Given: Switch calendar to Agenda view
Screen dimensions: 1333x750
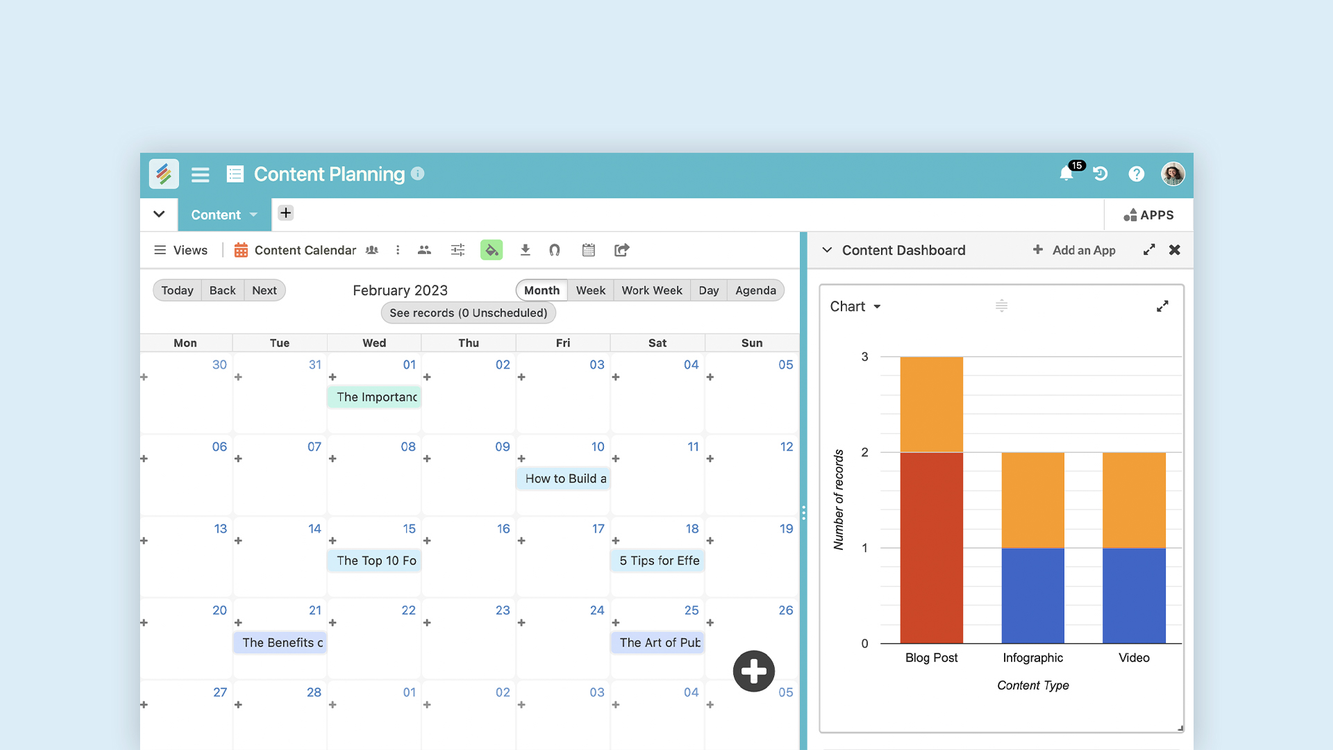Looking at the screenshot, I should [755, 290].
